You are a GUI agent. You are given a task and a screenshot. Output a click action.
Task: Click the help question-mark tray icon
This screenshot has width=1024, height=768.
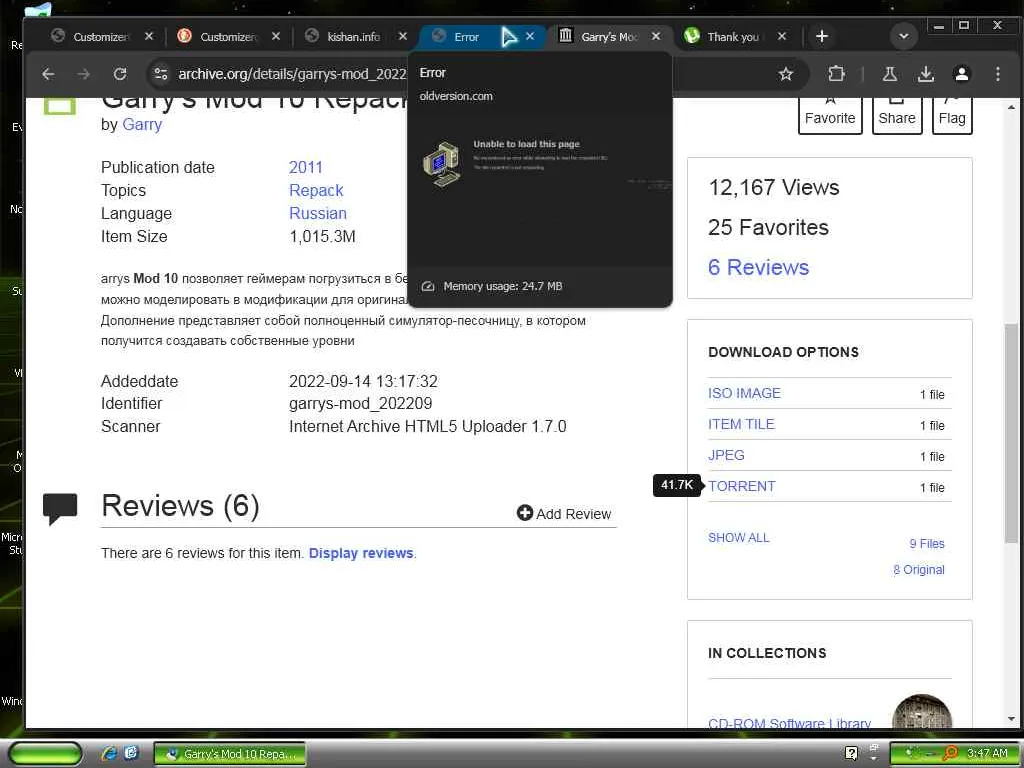point(851,753)
